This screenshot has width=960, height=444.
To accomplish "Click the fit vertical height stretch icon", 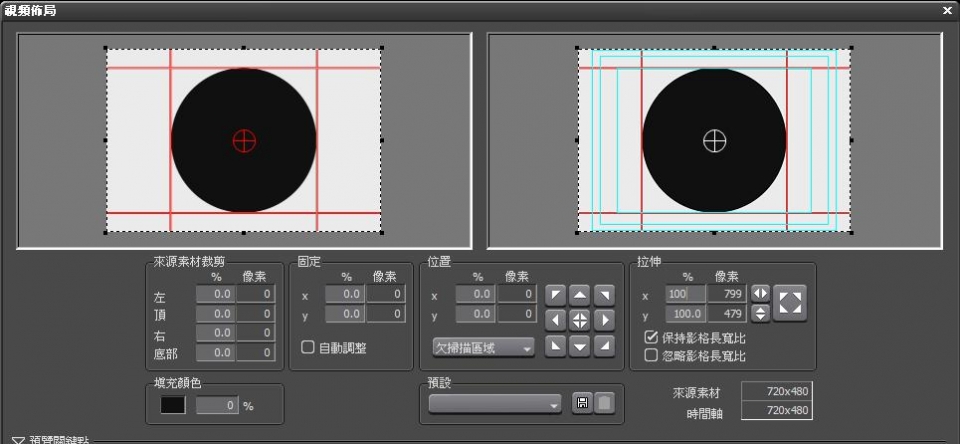I will 760,313.
